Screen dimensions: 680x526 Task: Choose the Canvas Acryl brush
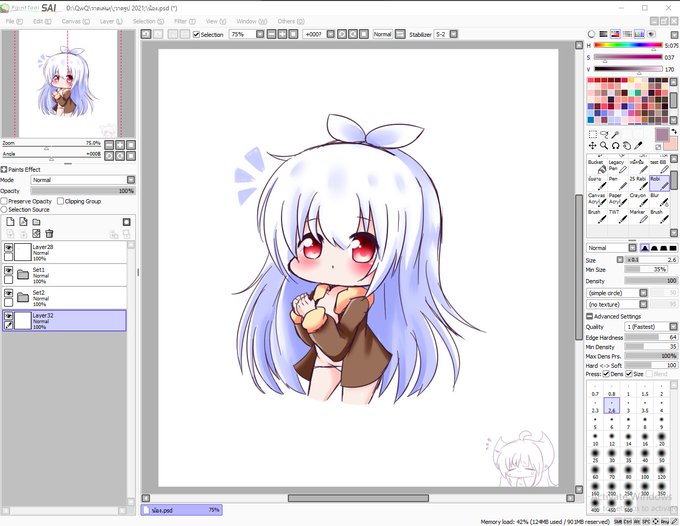point(597,199)
